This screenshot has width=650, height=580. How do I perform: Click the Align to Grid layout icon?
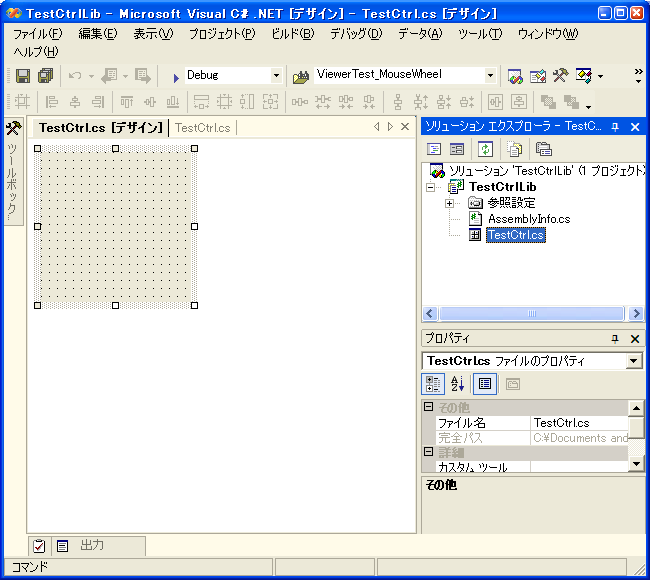click(22, 102)
